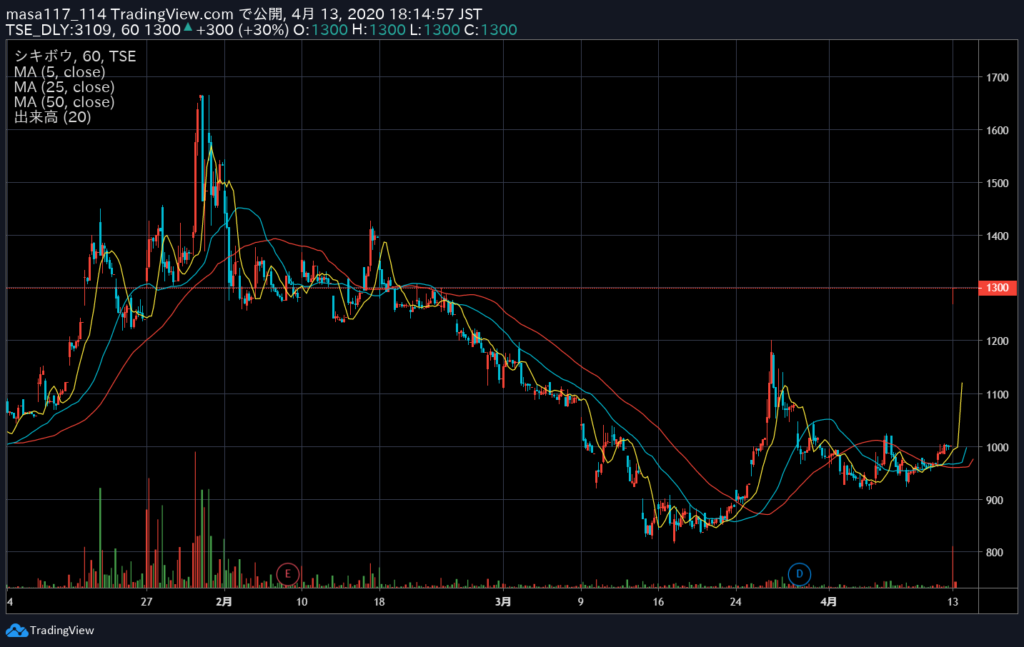Screen dimensions: 1024x647
Task: Click the dividend D marker
Action: (x=799, y=574)
